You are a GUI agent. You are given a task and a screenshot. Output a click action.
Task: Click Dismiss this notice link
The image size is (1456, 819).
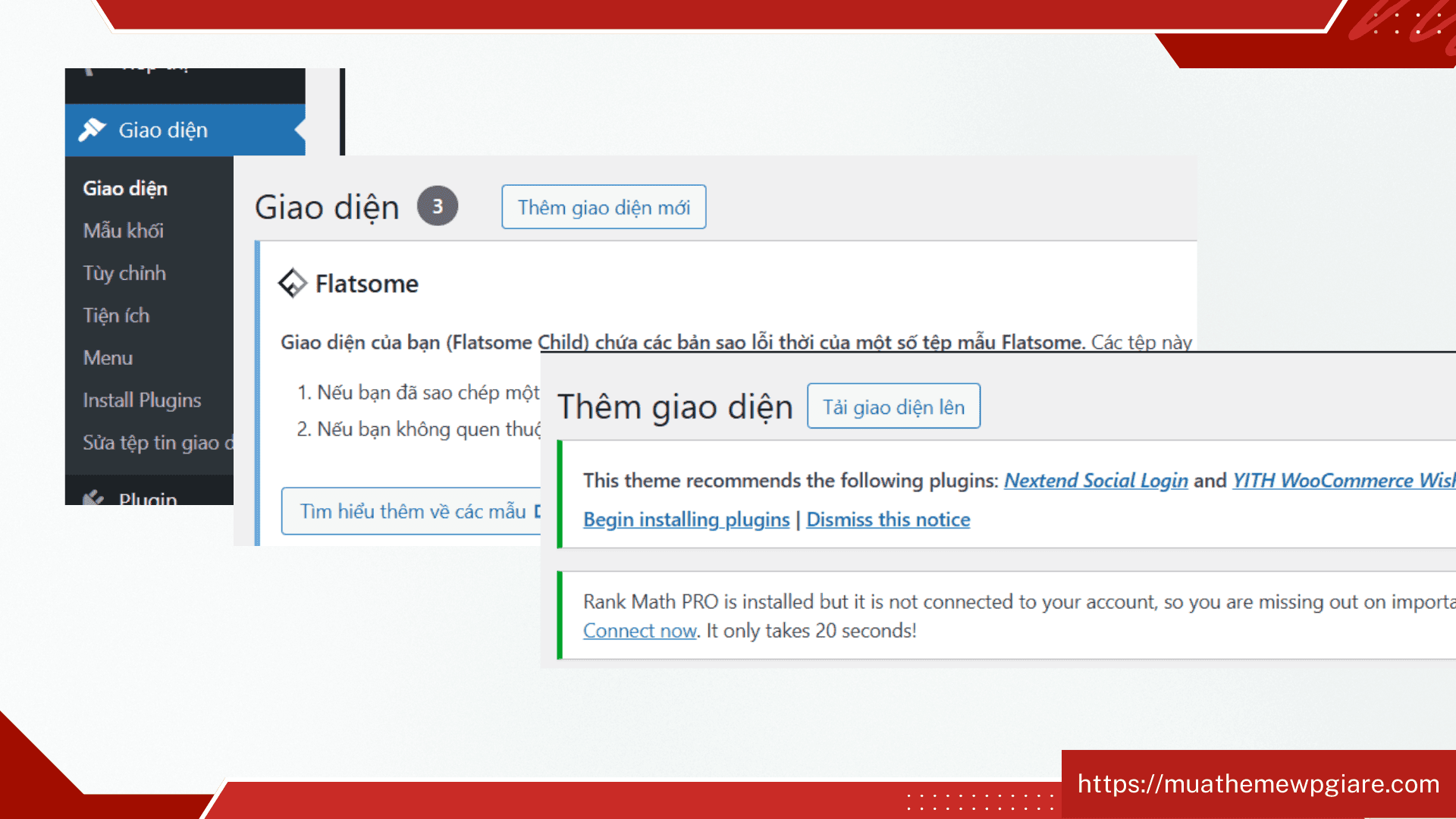(x=888, y=520)
